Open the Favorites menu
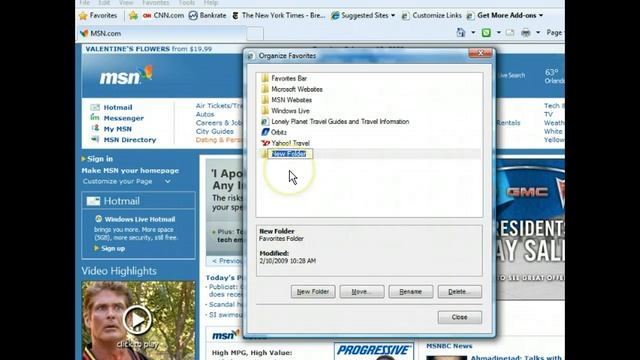The width and height of the screenshot is (640, 360). (x=156, y=3)
